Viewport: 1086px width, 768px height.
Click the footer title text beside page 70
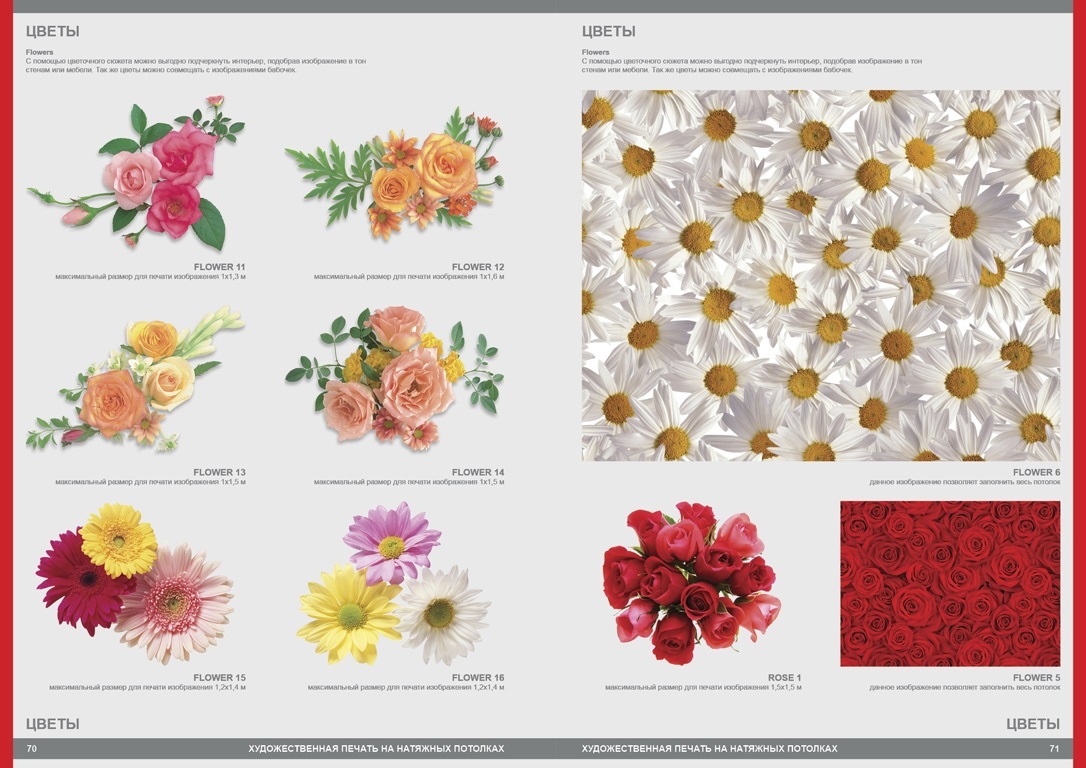(x=376, y=748)
